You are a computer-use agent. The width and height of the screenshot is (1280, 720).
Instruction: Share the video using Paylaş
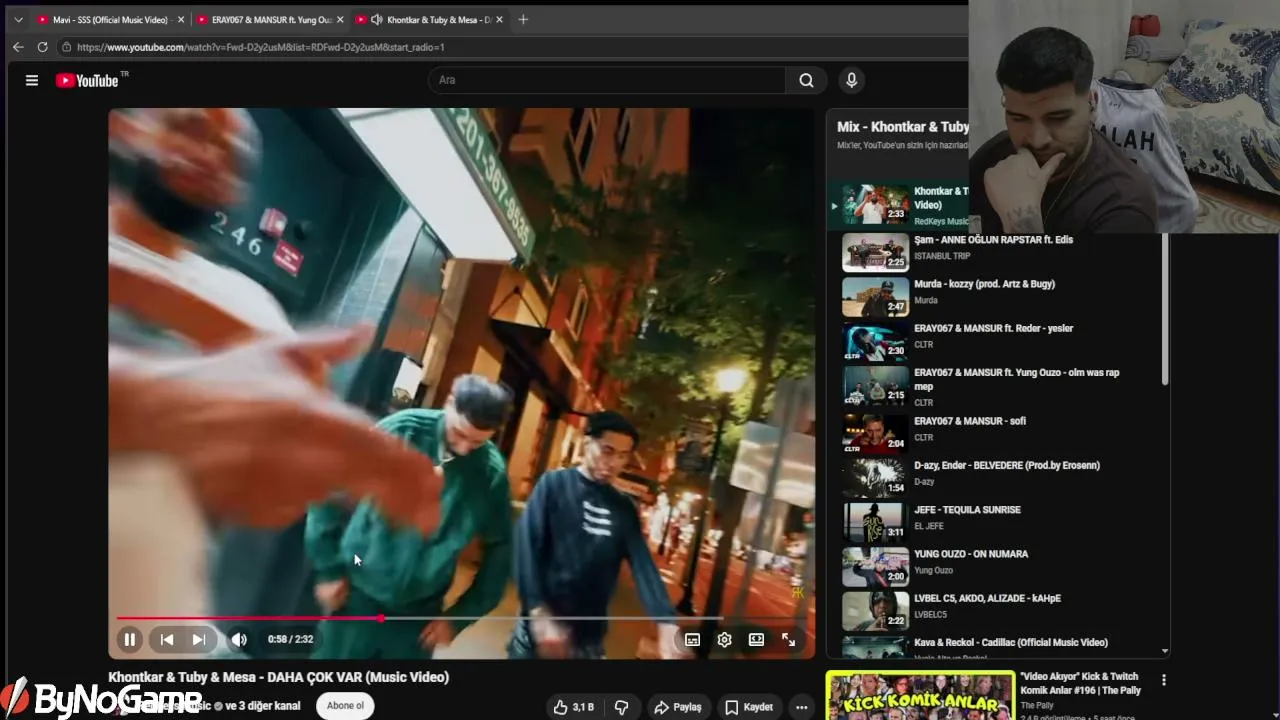[x=678, y=707]
